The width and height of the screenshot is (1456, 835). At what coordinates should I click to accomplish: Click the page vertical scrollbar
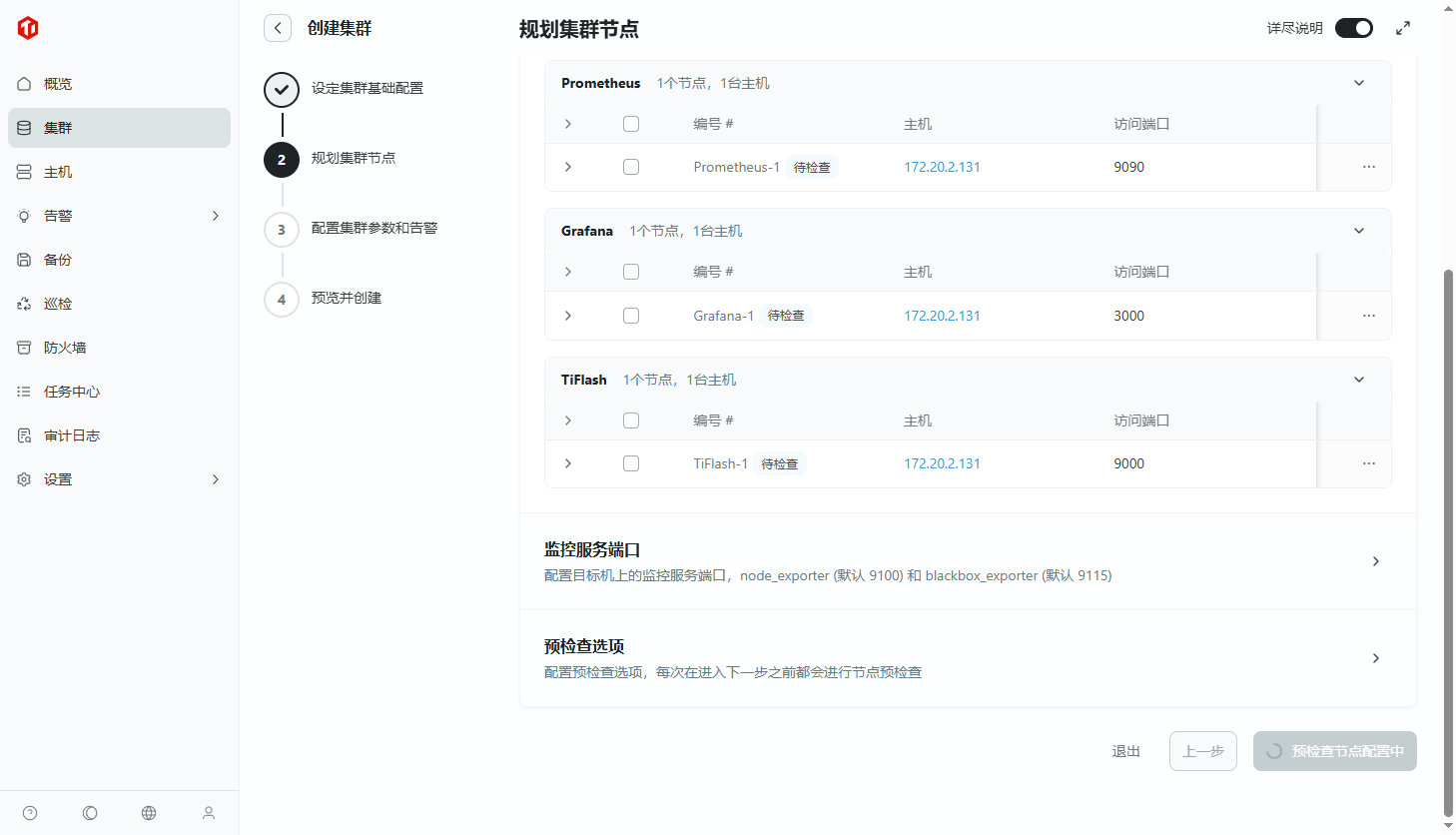1448,539
